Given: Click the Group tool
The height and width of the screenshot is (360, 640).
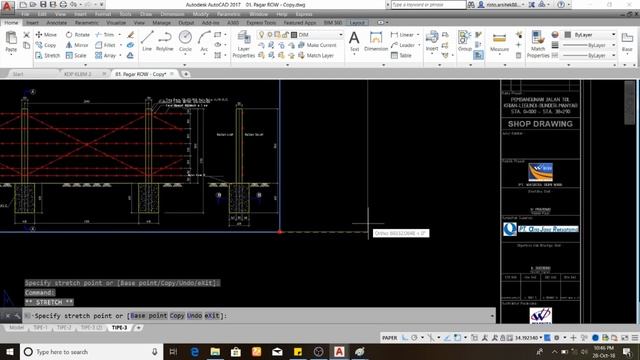Looking at the screenshot, I should 464,41.
